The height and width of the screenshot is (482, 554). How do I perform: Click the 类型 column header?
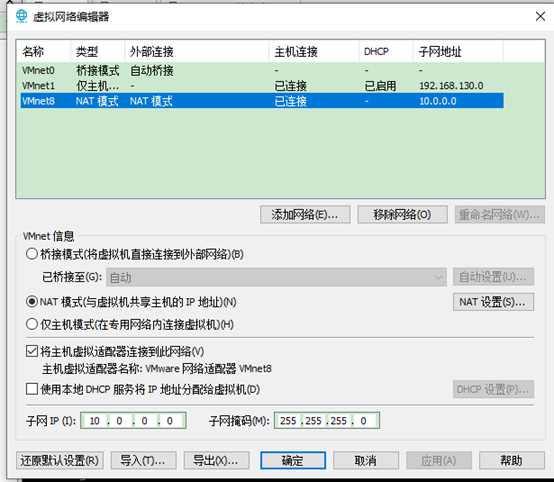(98, 52)
